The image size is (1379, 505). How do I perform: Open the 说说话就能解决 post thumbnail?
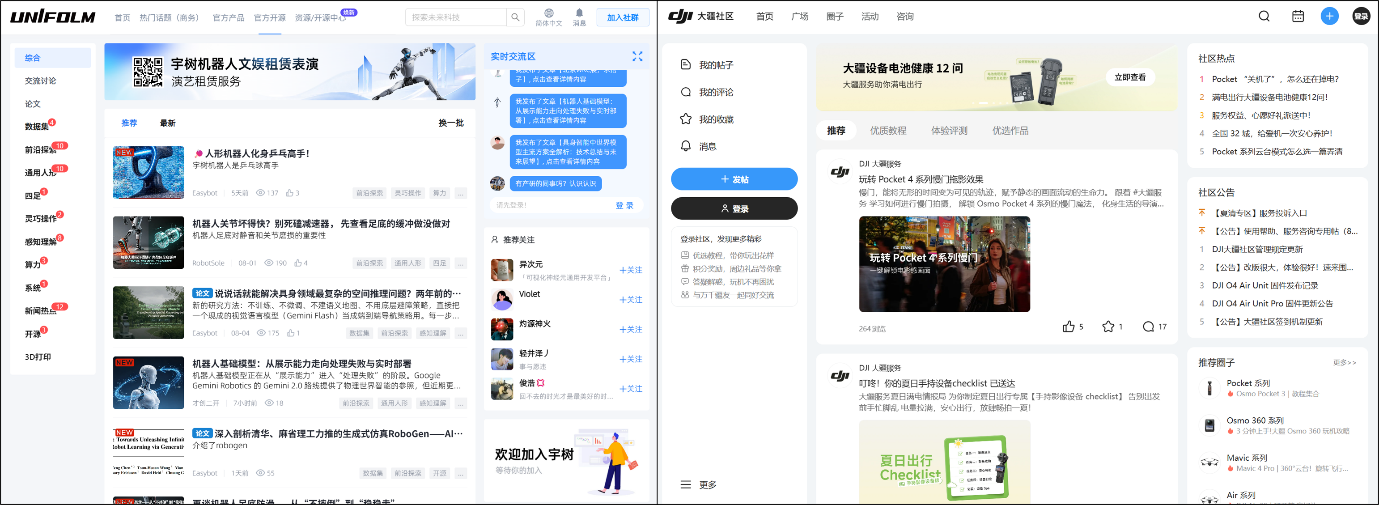pos(148,312)
